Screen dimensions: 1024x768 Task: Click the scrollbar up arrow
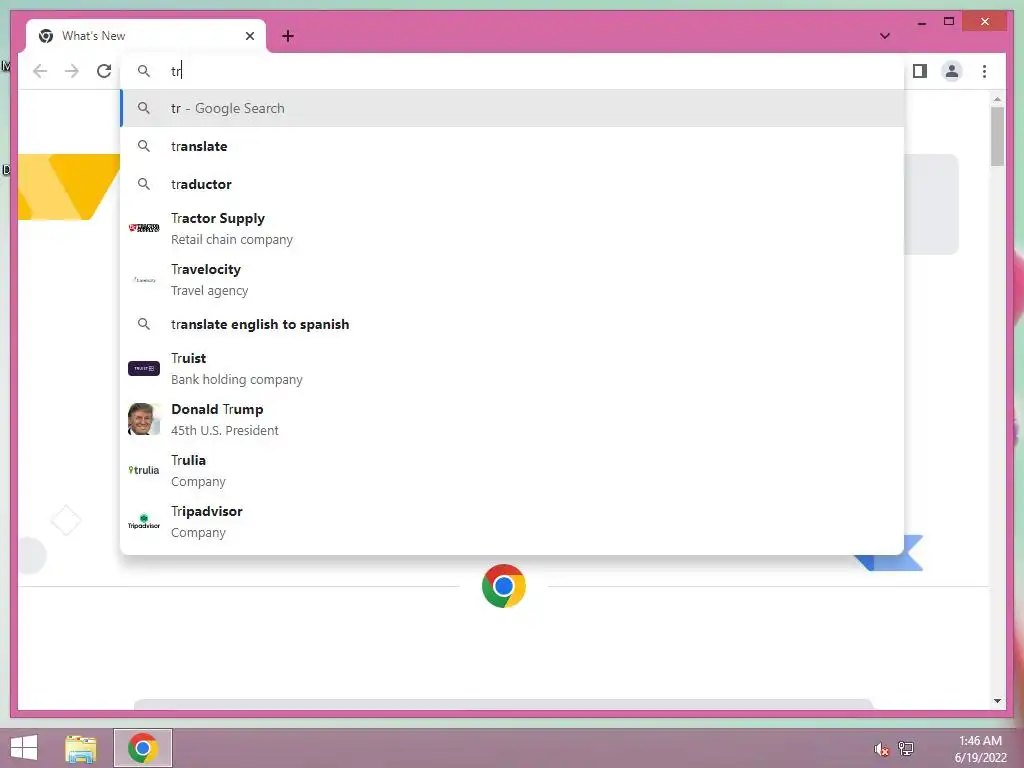tap(997, 99)
